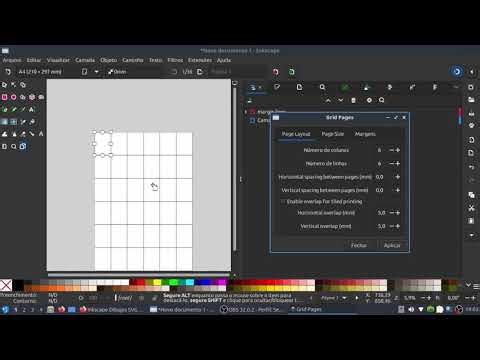Select the Zoom tool in toolbox
Viewport: 480px width, 360px height.
tap(14, 146)
